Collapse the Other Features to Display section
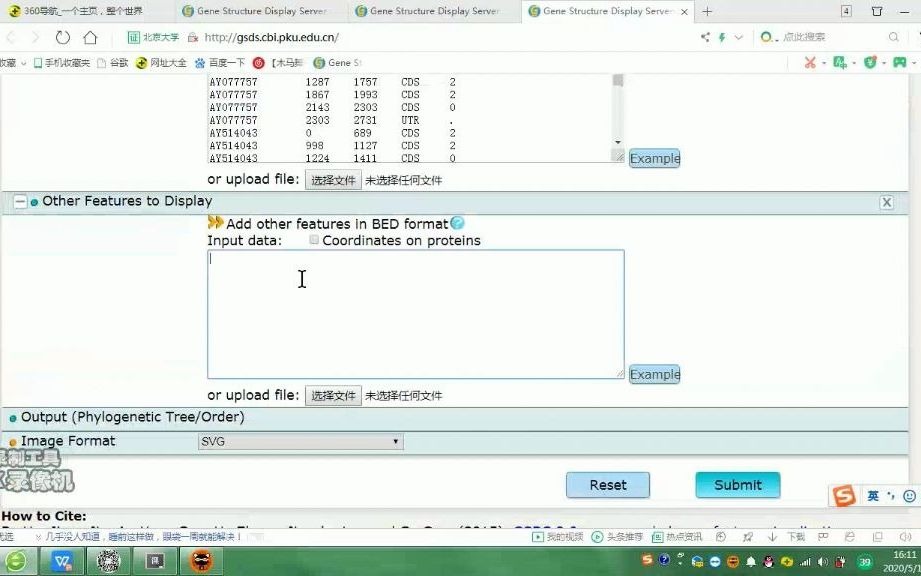The width and height of the screenshot is (921, 576). [20, 201]
